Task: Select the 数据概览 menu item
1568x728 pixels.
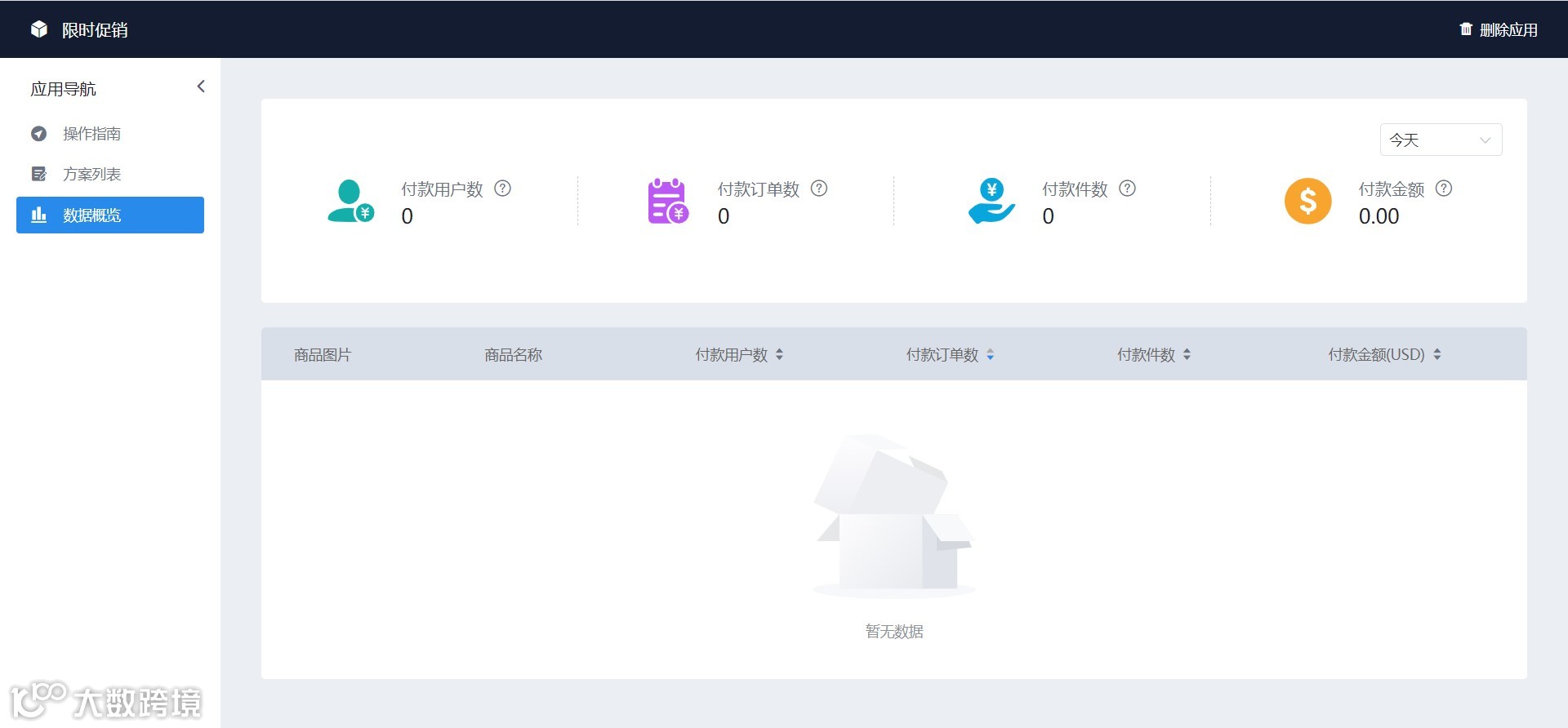Action: pos(110,215)
